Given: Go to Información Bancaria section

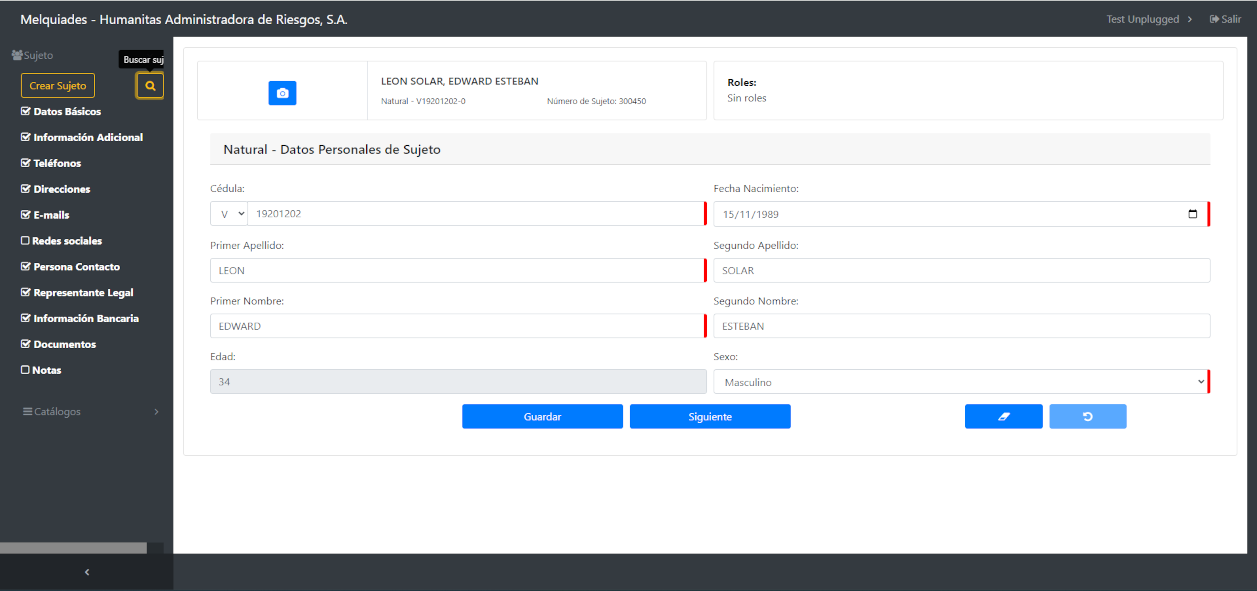Looking at the screenshot, I should point(85,318).
